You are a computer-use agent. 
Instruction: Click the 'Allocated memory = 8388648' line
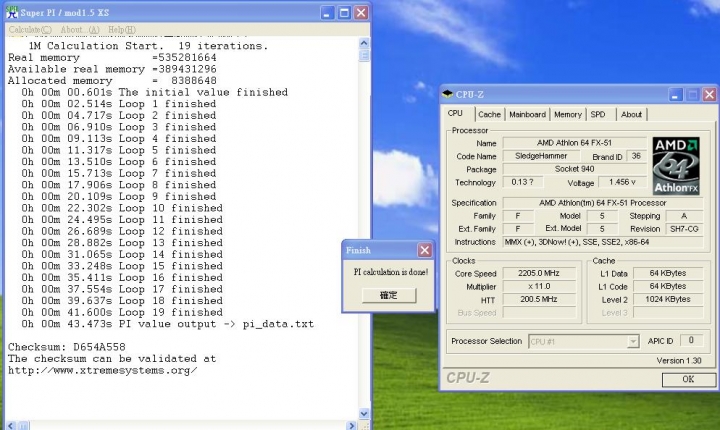click(x=112, y=81)
